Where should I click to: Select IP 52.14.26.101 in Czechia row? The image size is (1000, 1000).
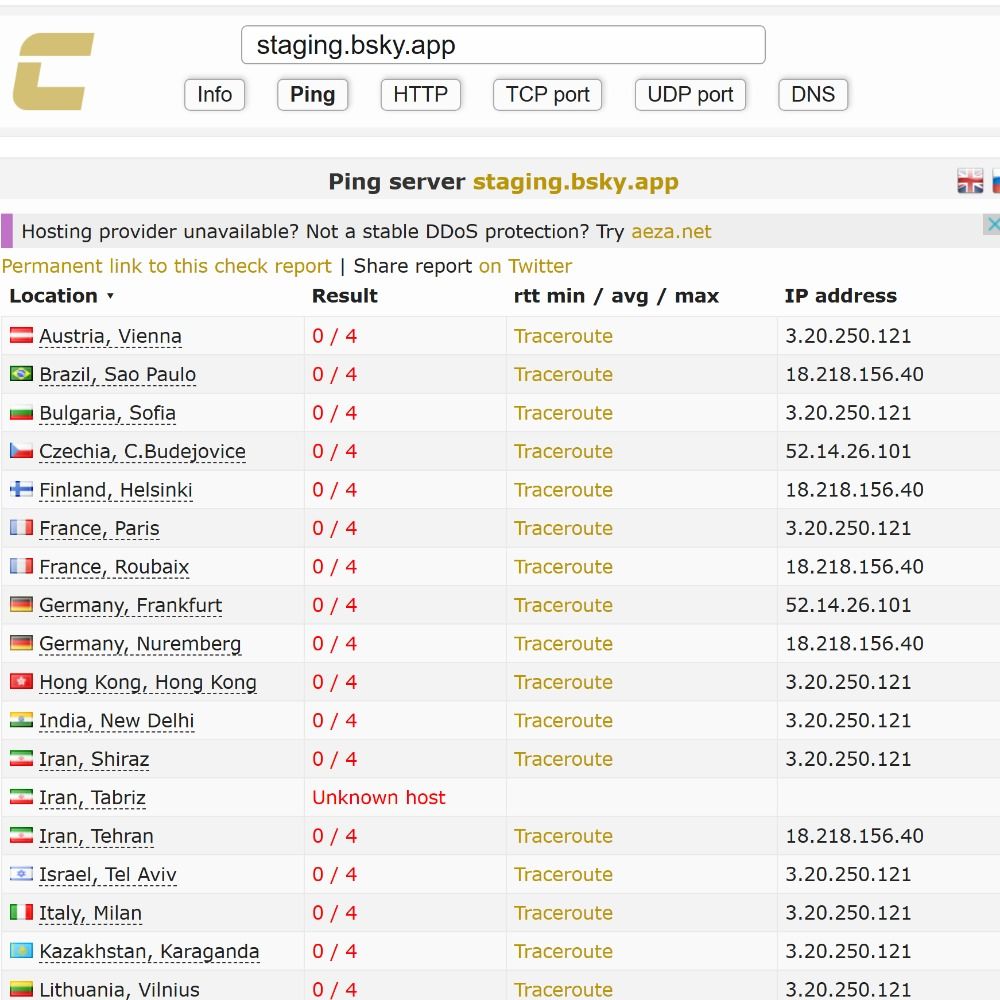pos(848,452)
